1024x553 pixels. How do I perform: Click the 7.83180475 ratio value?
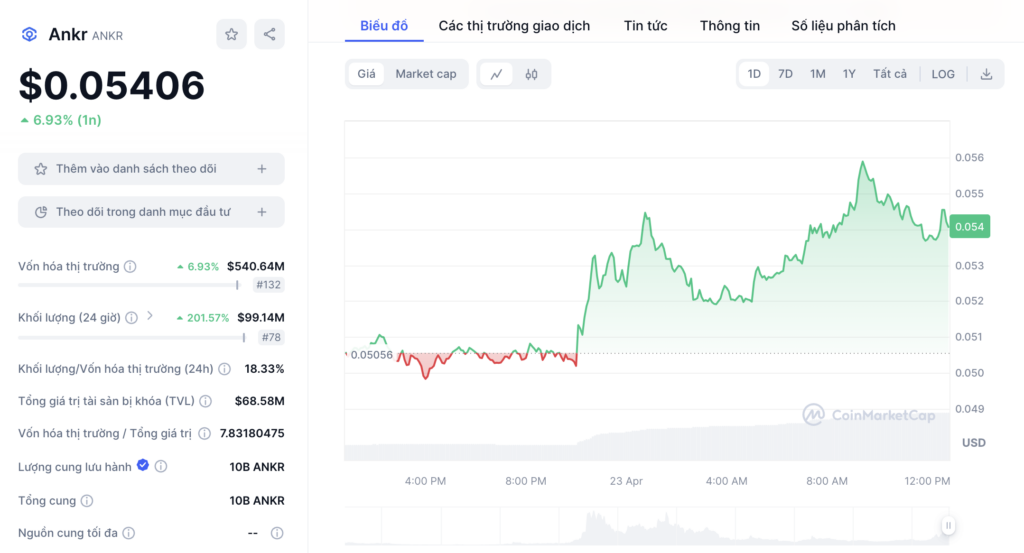[252, 434]
